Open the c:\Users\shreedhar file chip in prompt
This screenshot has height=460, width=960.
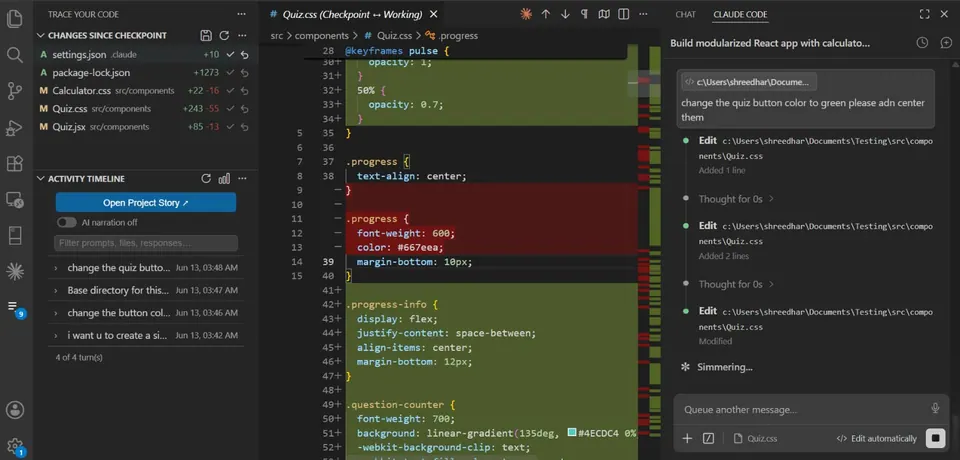click(747, 81)
